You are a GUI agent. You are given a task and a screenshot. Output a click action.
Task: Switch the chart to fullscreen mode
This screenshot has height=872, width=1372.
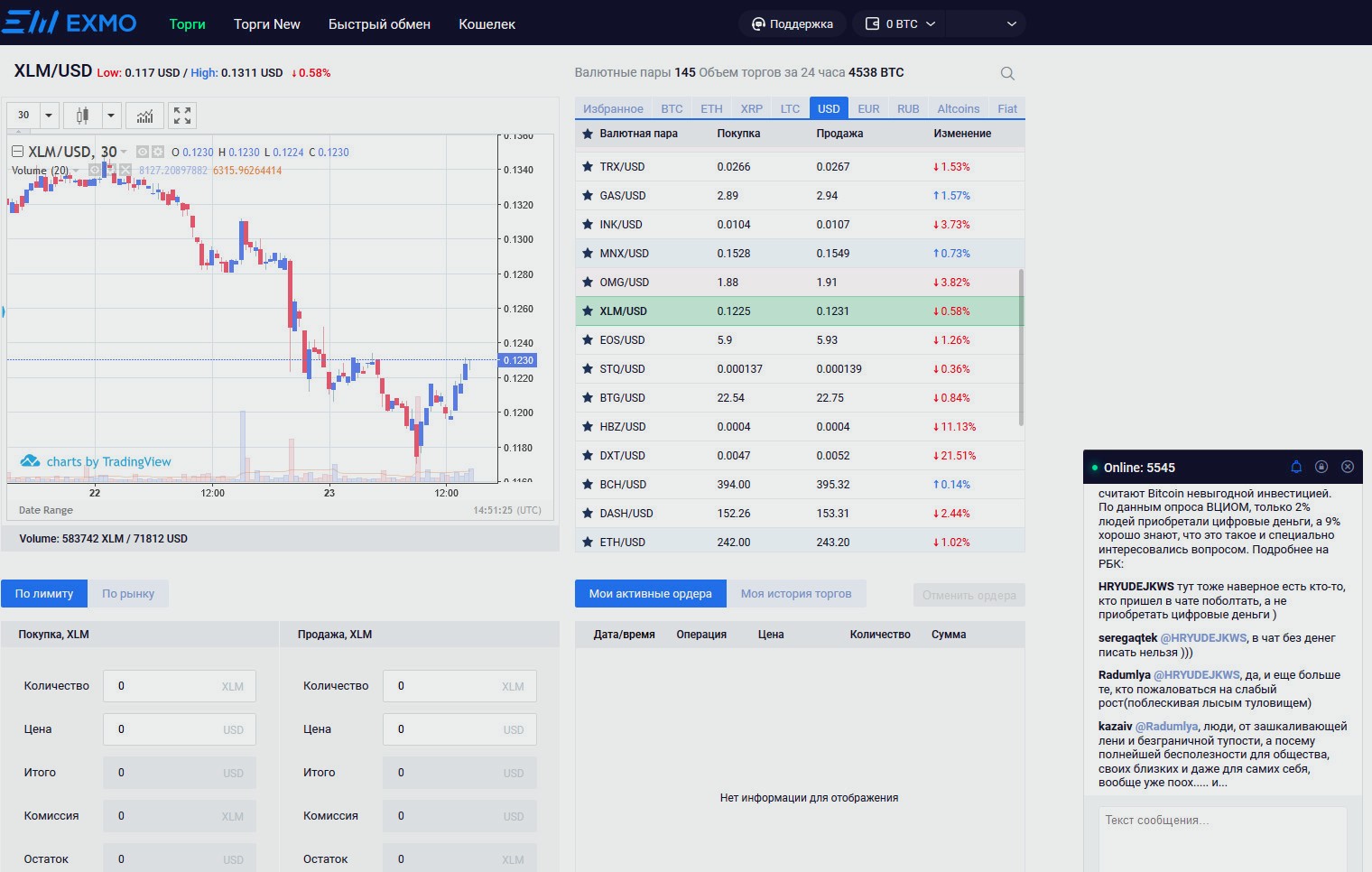182,116
